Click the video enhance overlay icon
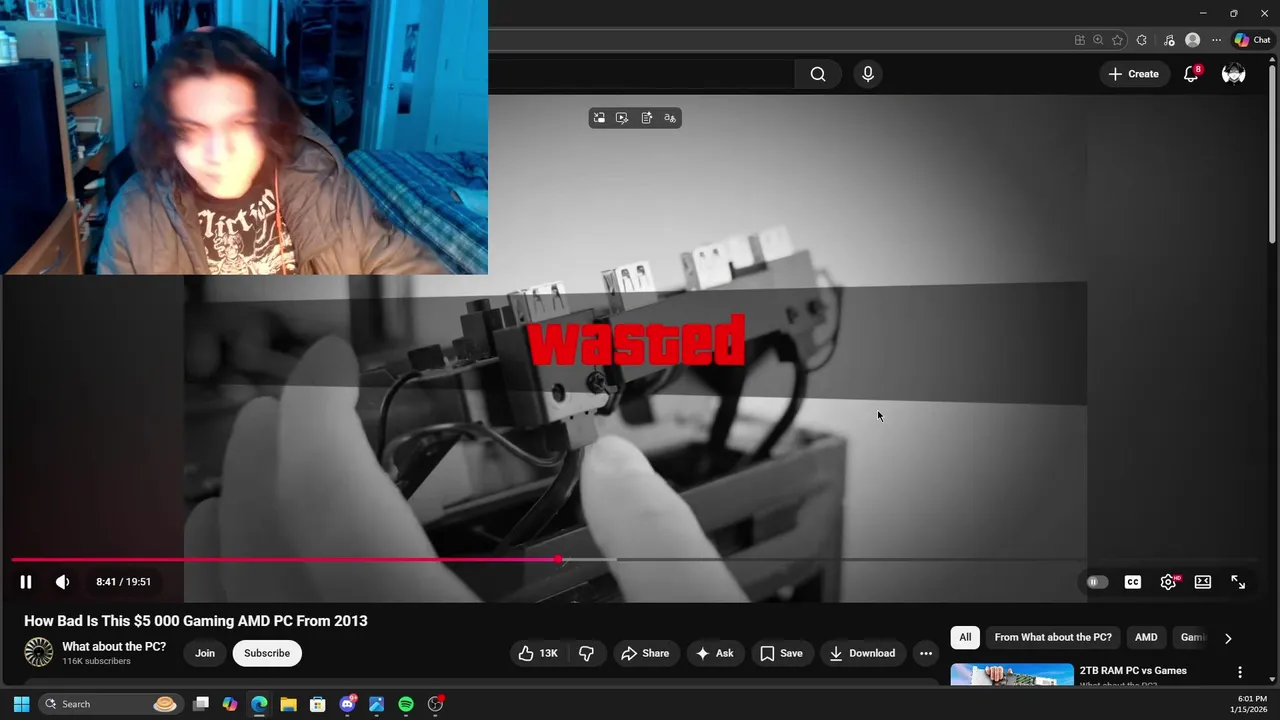The image size is (1280, 720). [x=622, y=118]
